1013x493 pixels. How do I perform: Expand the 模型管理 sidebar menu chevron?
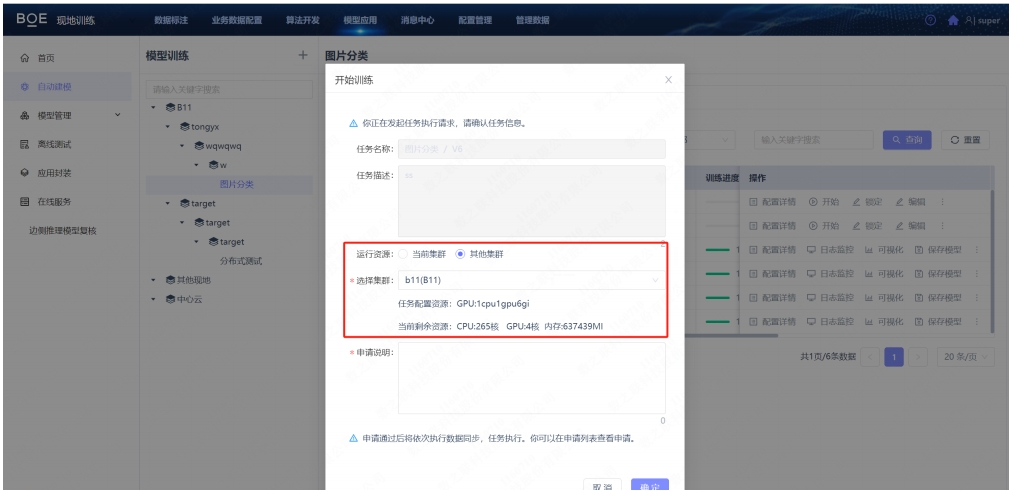coord(119,115)
